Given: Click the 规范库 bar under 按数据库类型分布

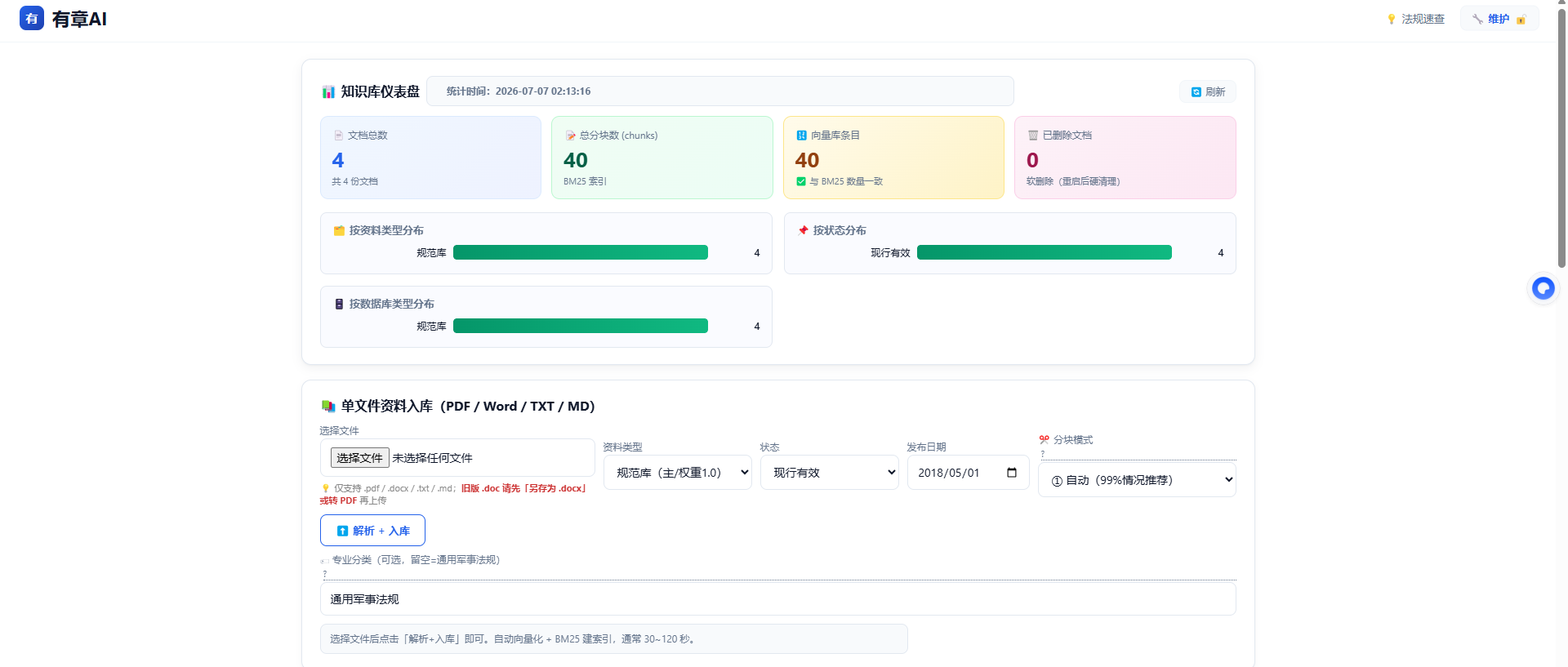Looking at the screenshot, I should pyautogui.click(x=581, y=326).
